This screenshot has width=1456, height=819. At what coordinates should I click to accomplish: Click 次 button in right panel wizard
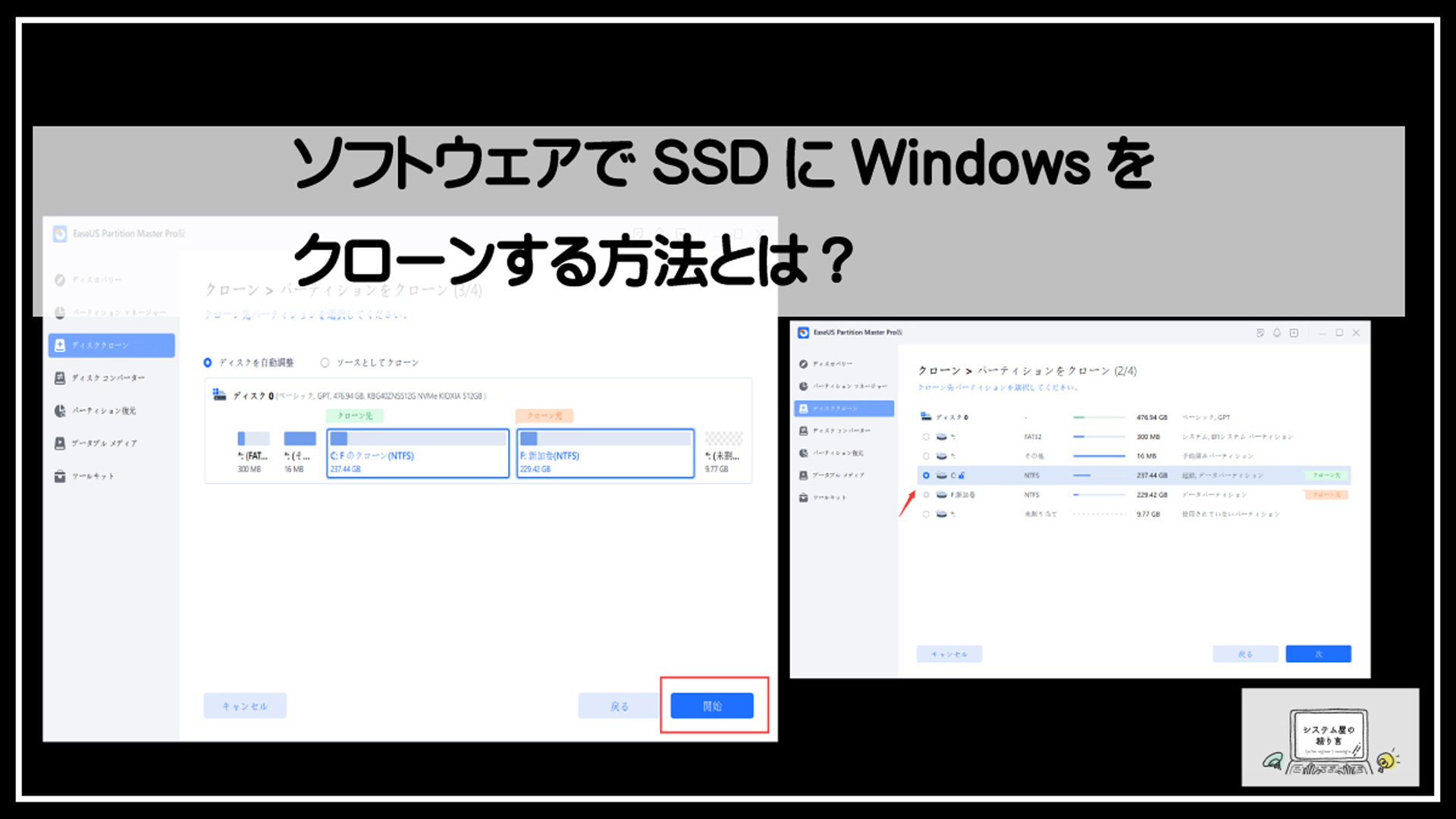click(1318, 654)
